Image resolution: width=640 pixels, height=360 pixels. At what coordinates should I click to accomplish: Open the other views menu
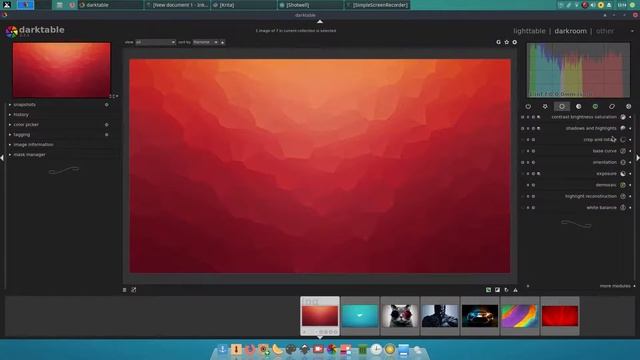604,31
